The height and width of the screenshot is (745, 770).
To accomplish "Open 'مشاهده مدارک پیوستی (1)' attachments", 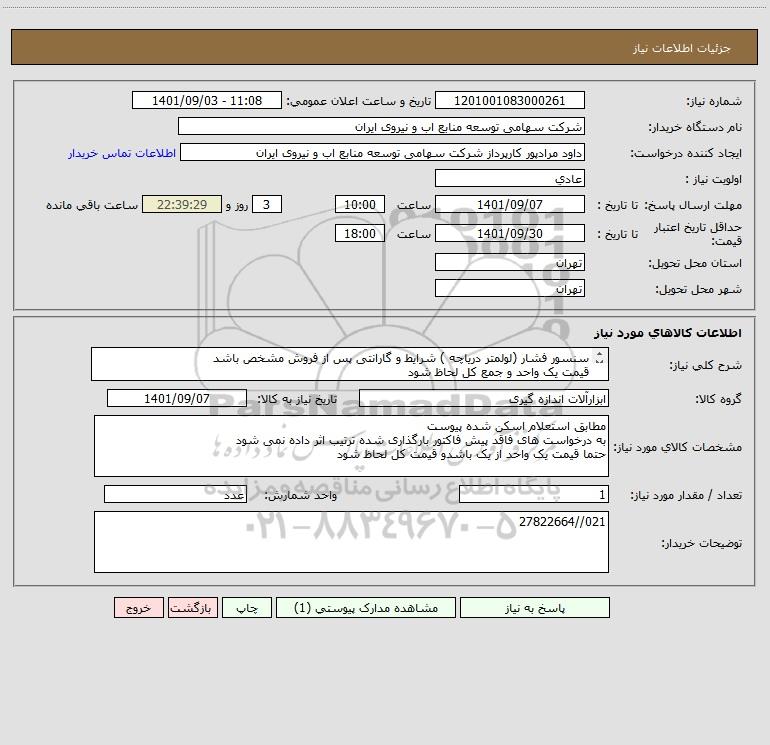I will [366, 608].
